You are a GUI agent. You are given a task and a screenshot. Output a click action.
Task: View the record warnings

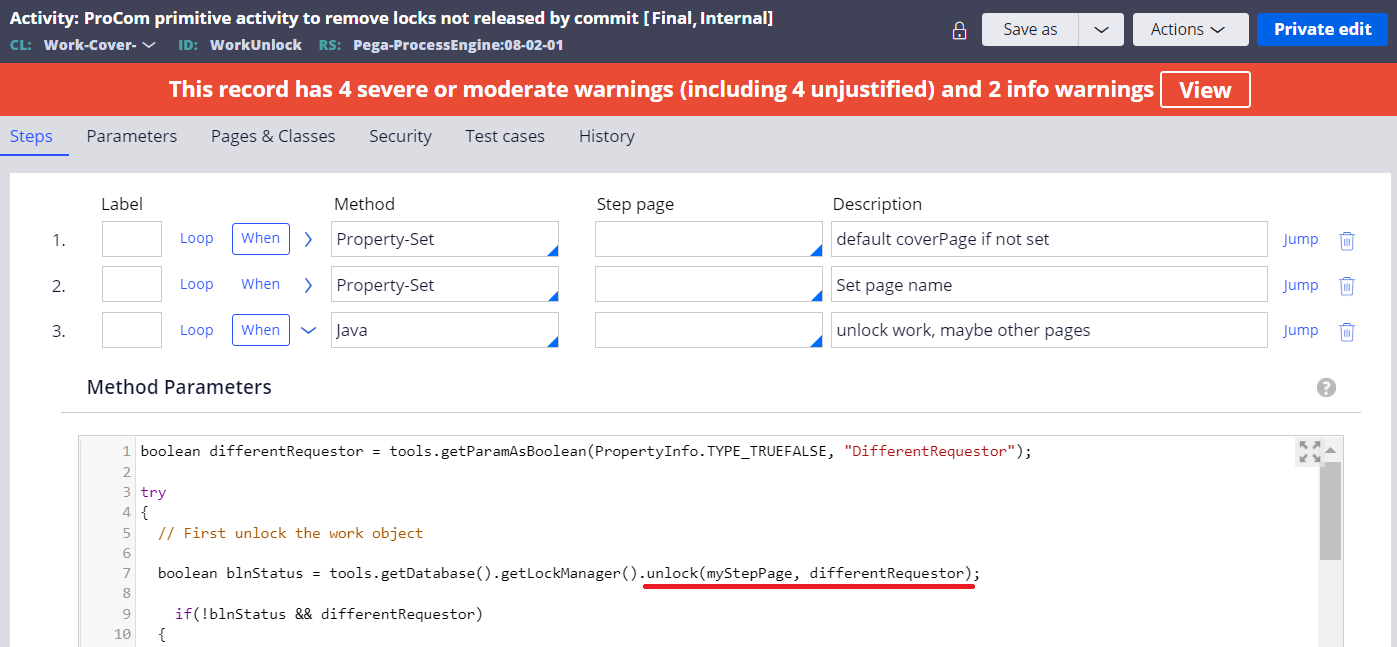pyautogui.click(x=1204, y=90)
